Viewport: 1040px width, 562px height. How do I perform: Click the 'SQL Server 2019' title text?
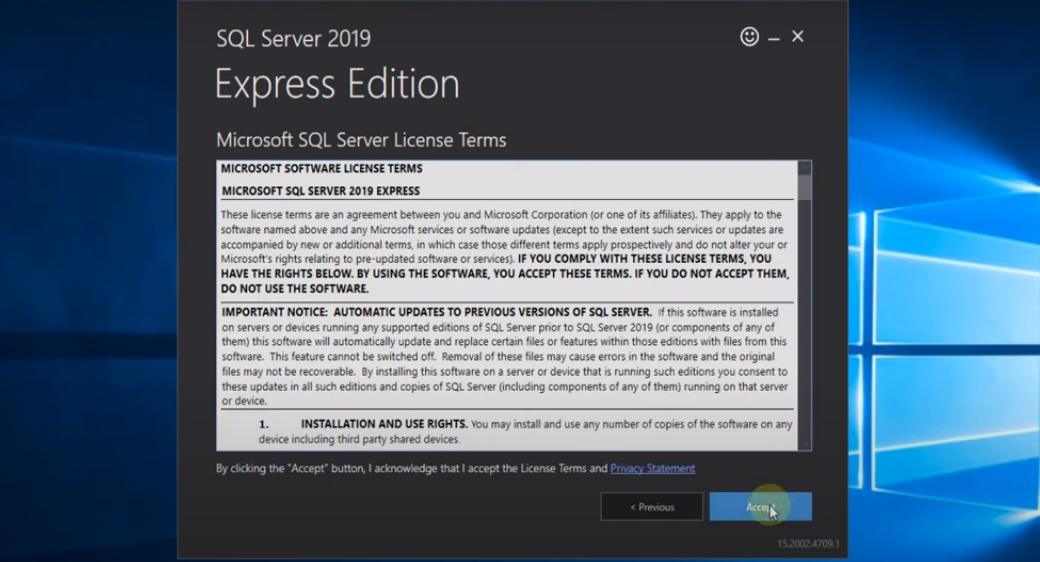click(x=293, y=38)
